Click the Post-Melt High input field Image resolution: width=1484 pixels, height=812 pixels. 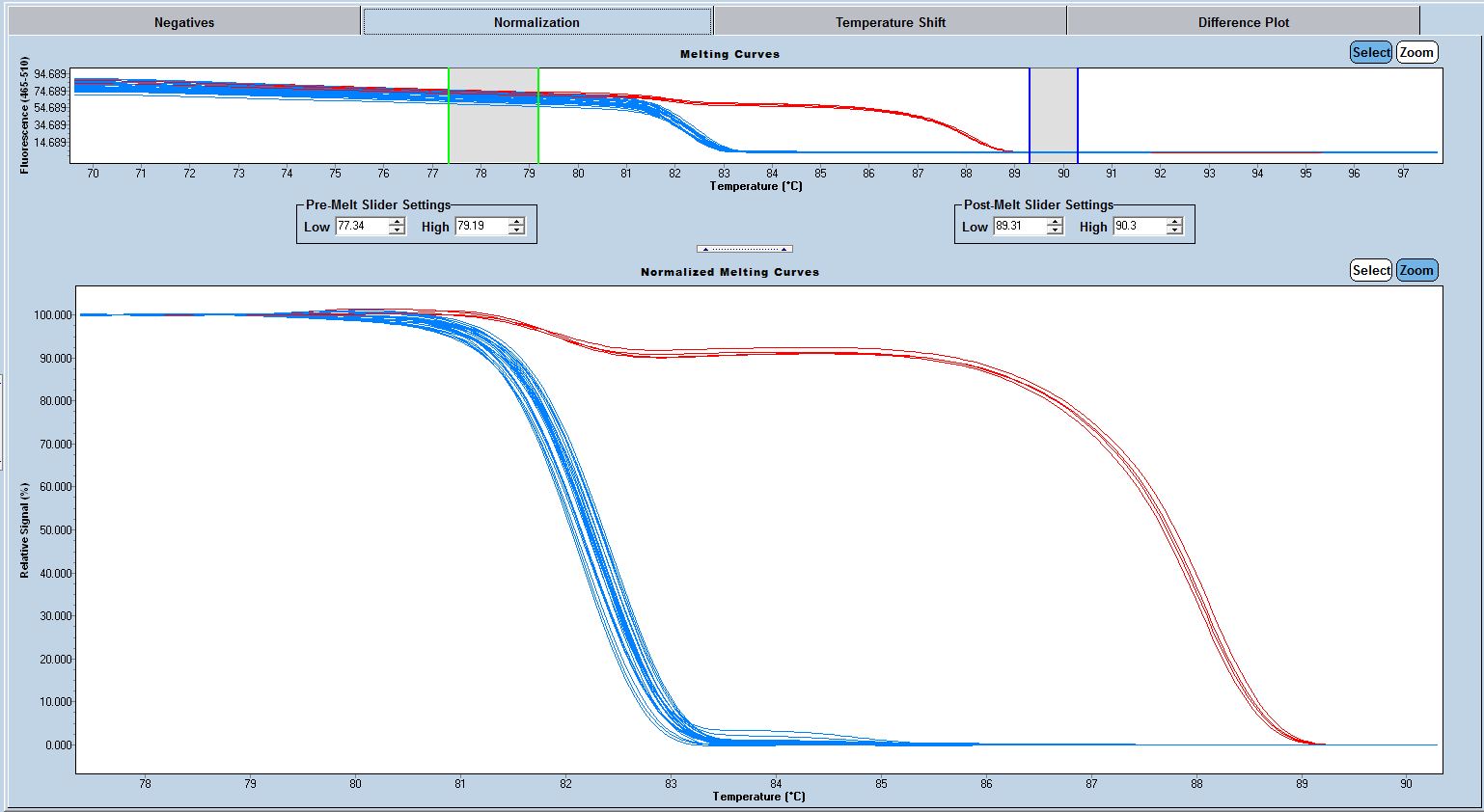[1138, 226]
